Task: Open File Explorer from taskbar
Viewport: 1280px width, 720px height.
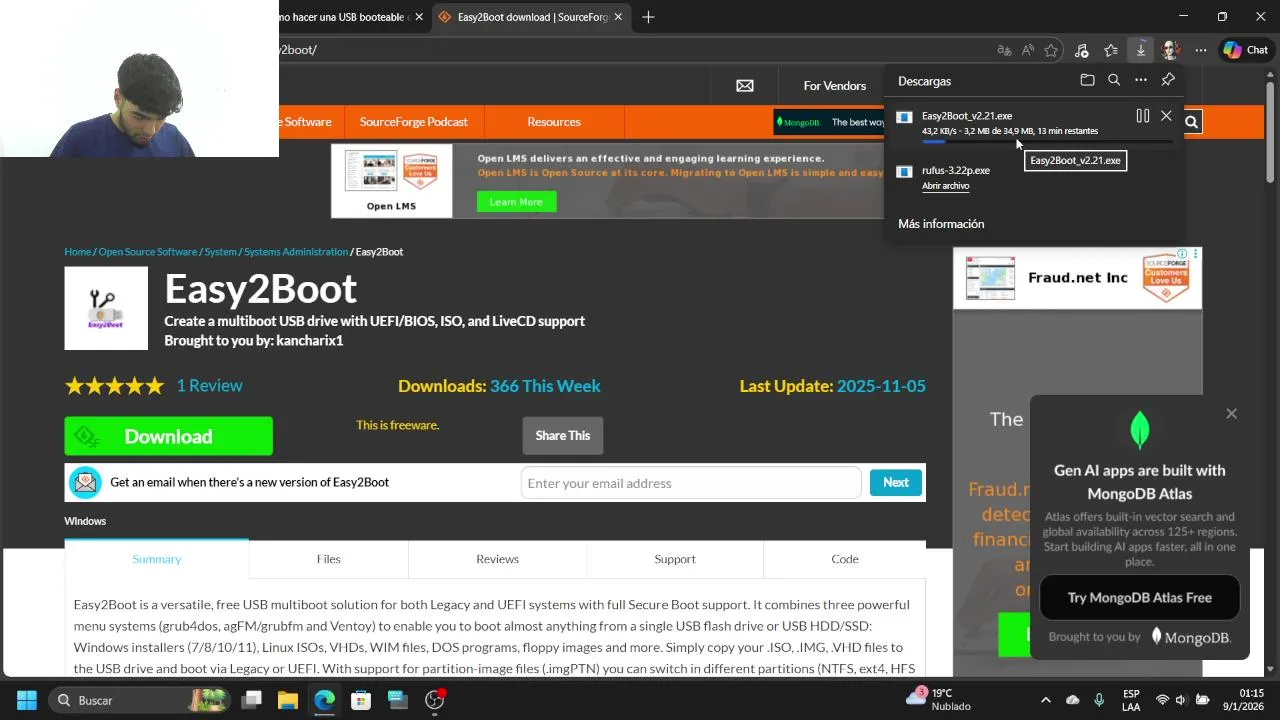Action: (x=288, y=700)
